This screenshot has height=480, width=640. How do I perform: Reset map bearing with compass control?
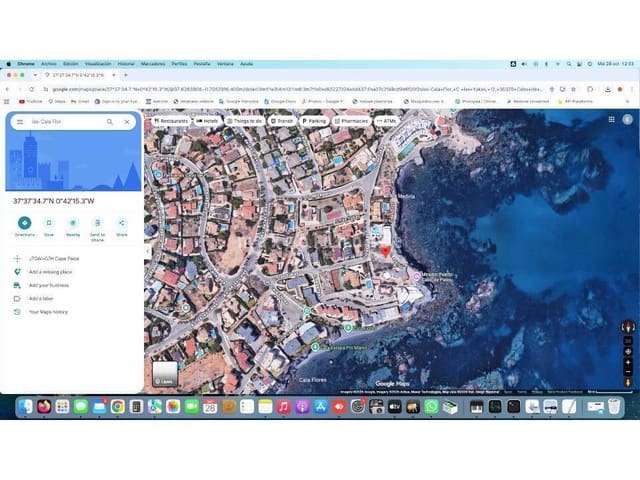click(628, 327)
